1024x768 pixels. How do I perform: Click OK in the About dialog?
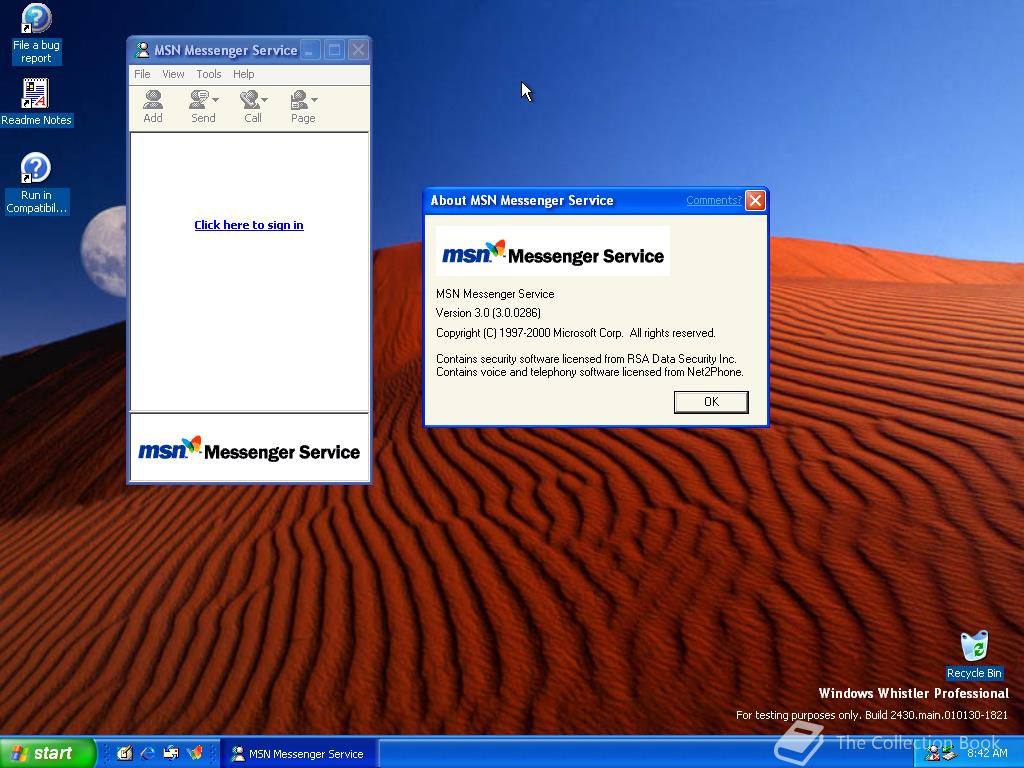(x=711, y=402)
